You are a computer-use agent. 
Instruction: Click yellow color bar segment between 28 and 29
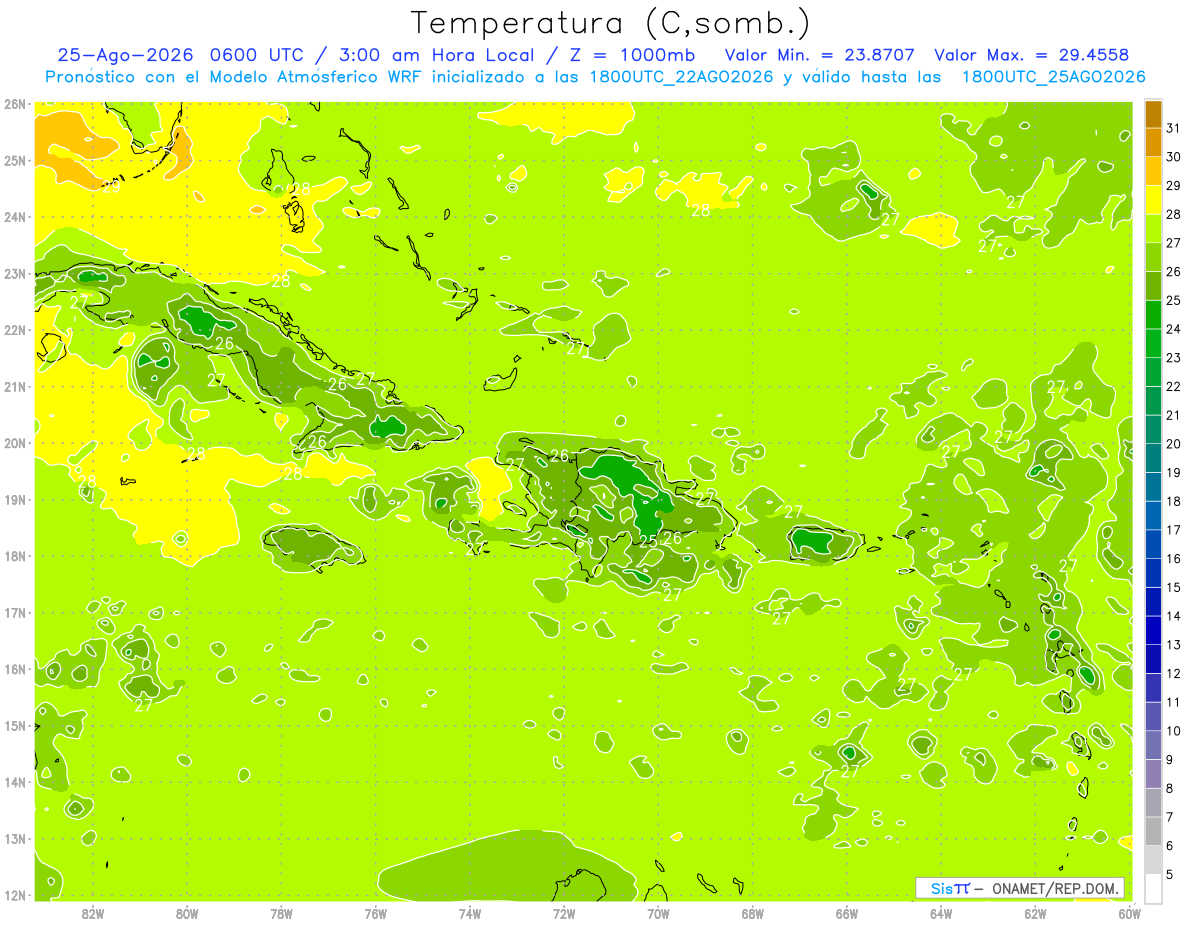pos(1153,200)
